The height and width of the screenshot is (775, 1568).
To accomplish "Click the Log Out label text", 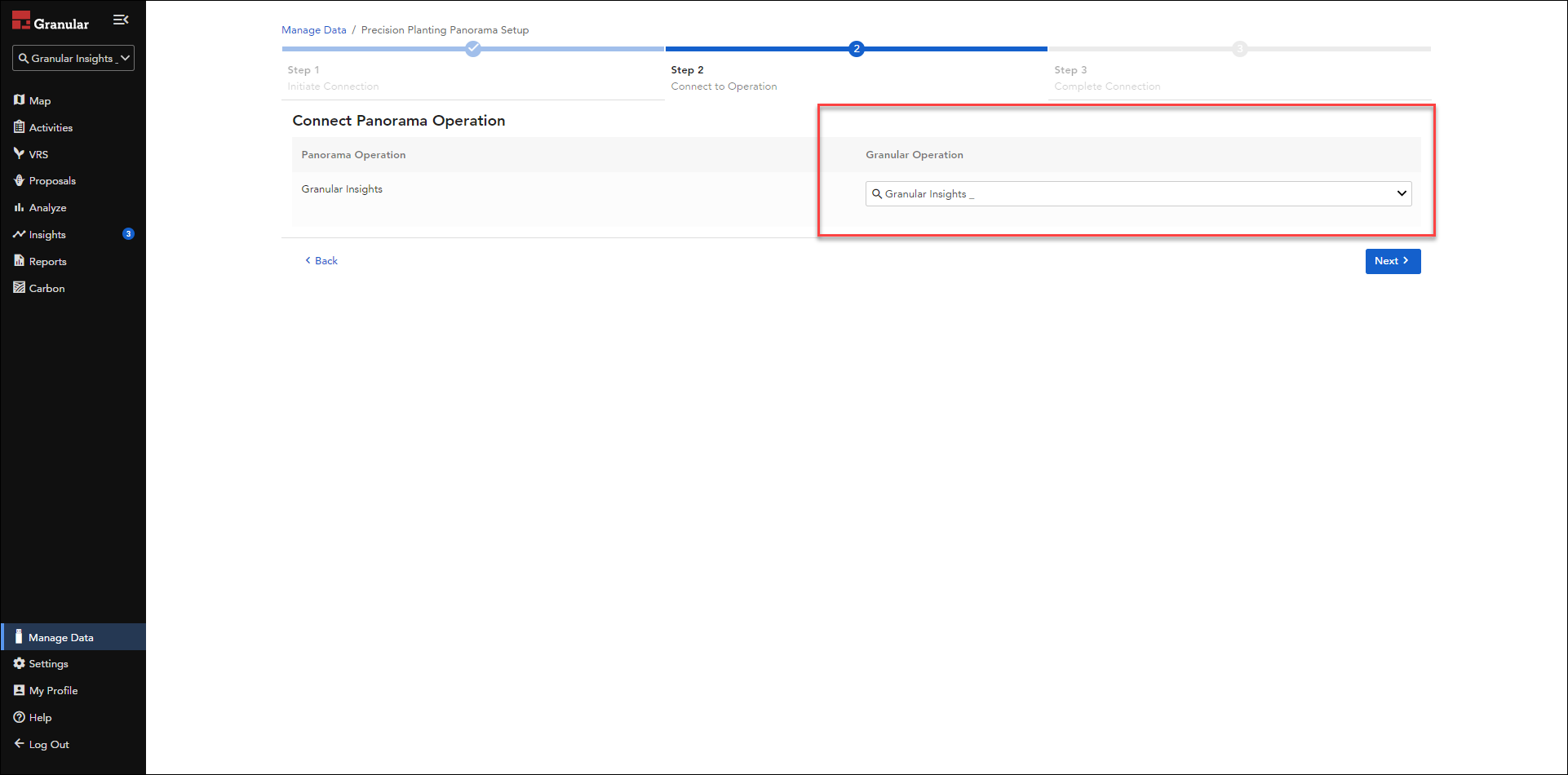I will pos(49,744).
